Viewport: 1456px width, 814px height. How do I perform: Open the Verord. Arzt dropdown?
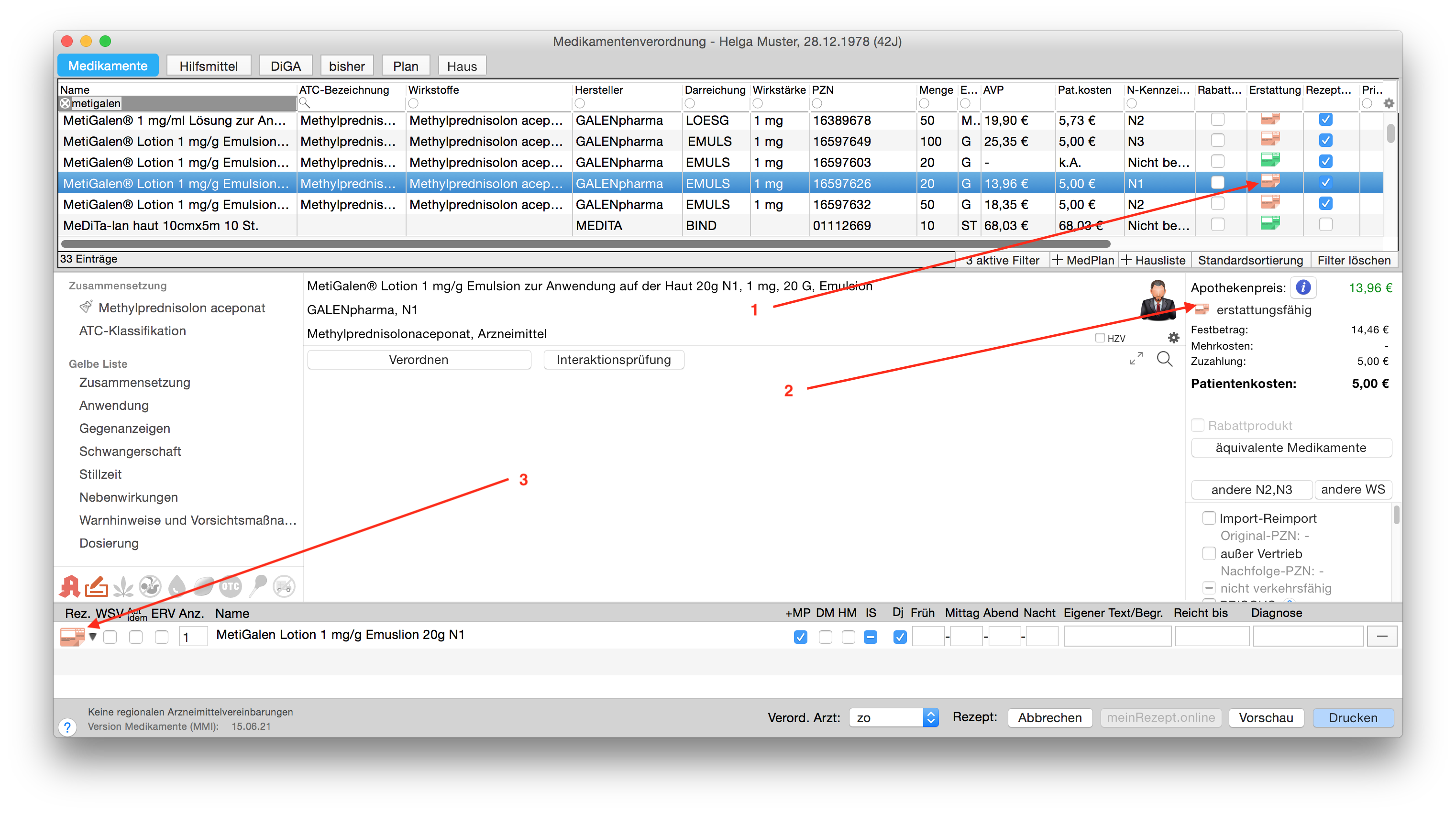point(894,717)
